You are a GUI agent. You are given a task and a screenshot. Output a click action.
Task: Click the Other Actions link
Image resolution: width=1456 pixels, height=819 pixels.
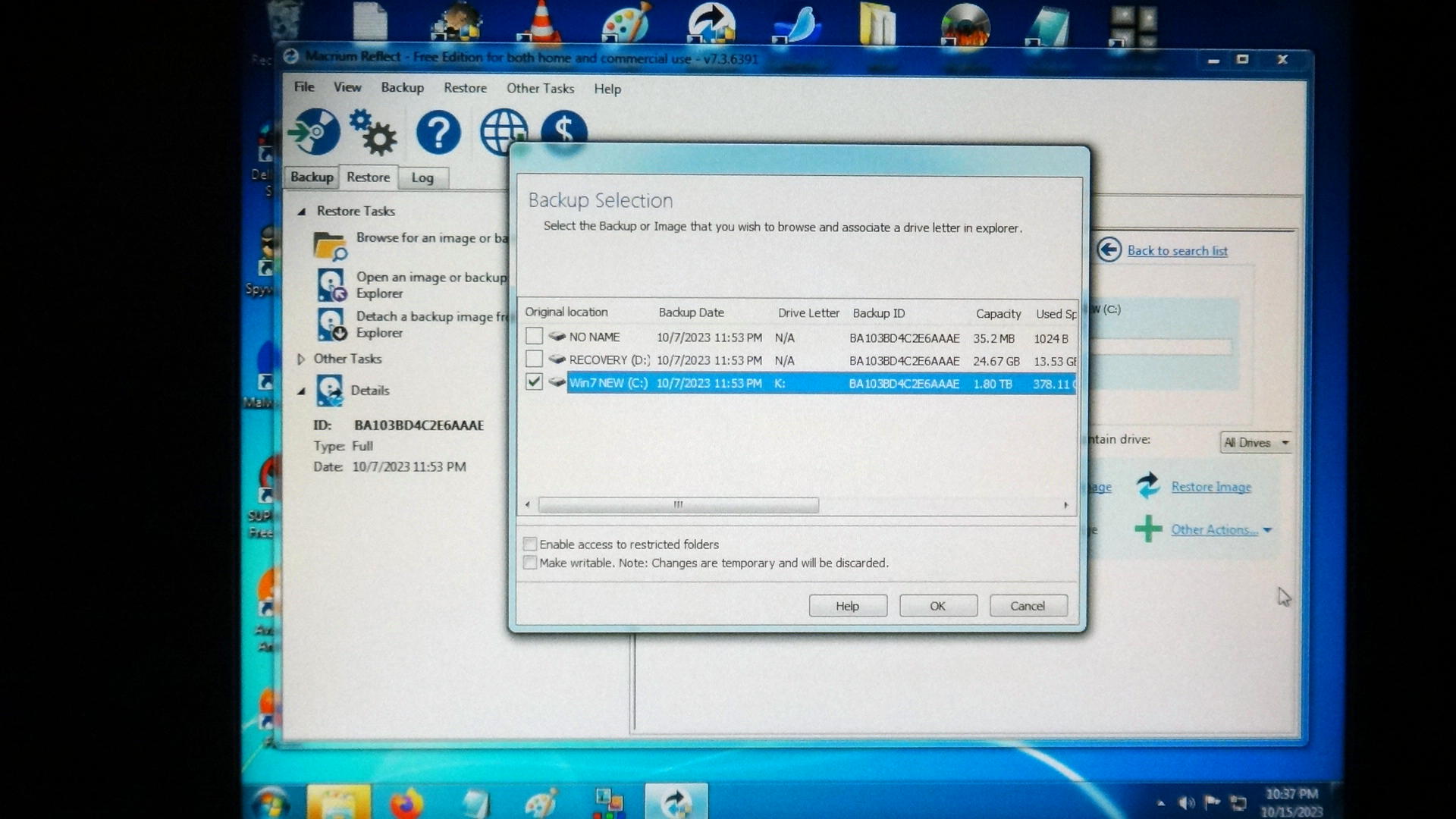[1213, 529]
